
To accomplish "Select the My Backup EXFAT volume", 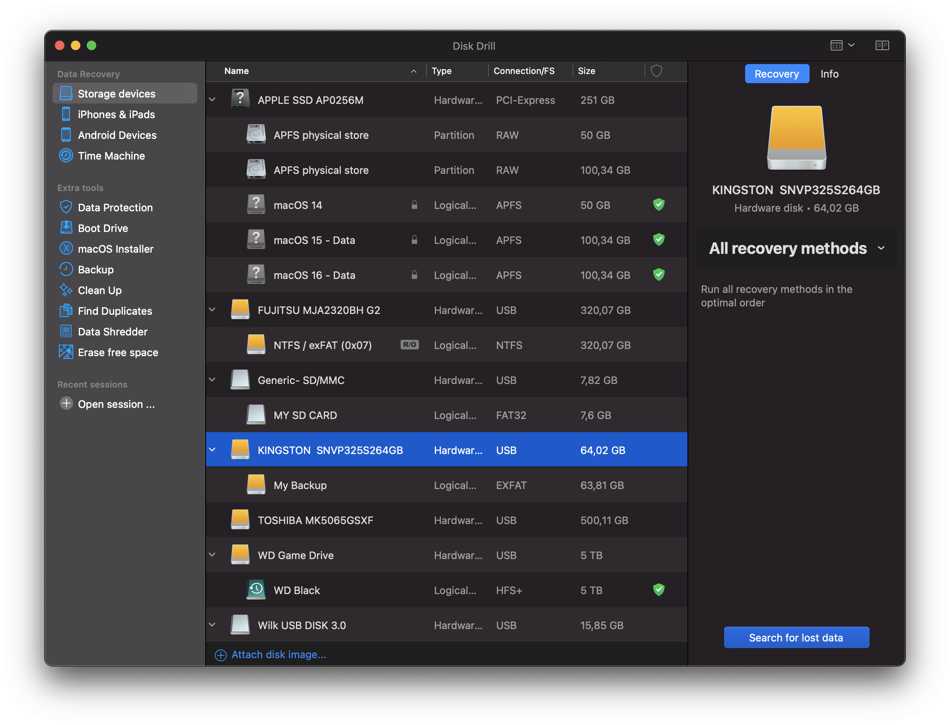I will point(447,485).
